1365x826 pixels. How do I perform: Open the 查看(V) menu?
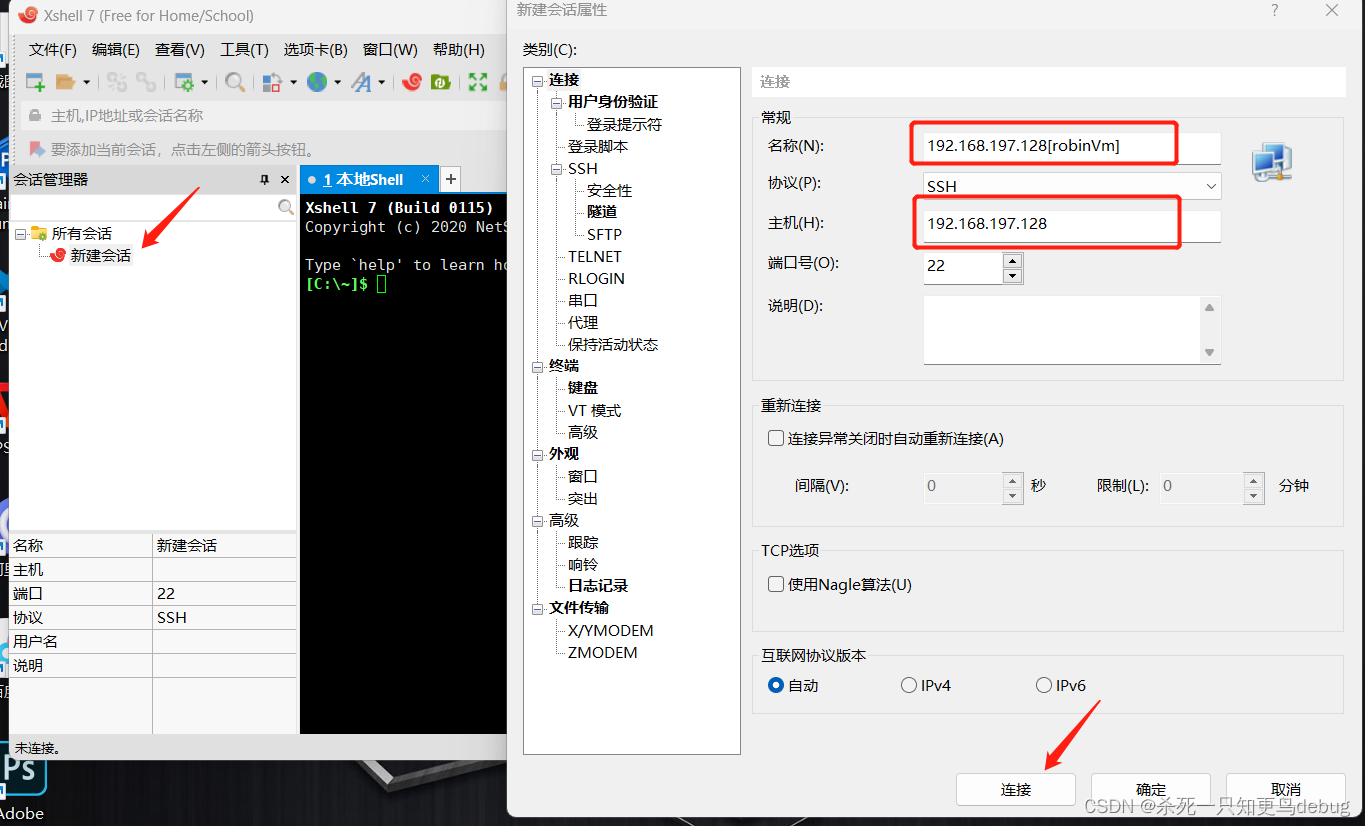(180, 49)
